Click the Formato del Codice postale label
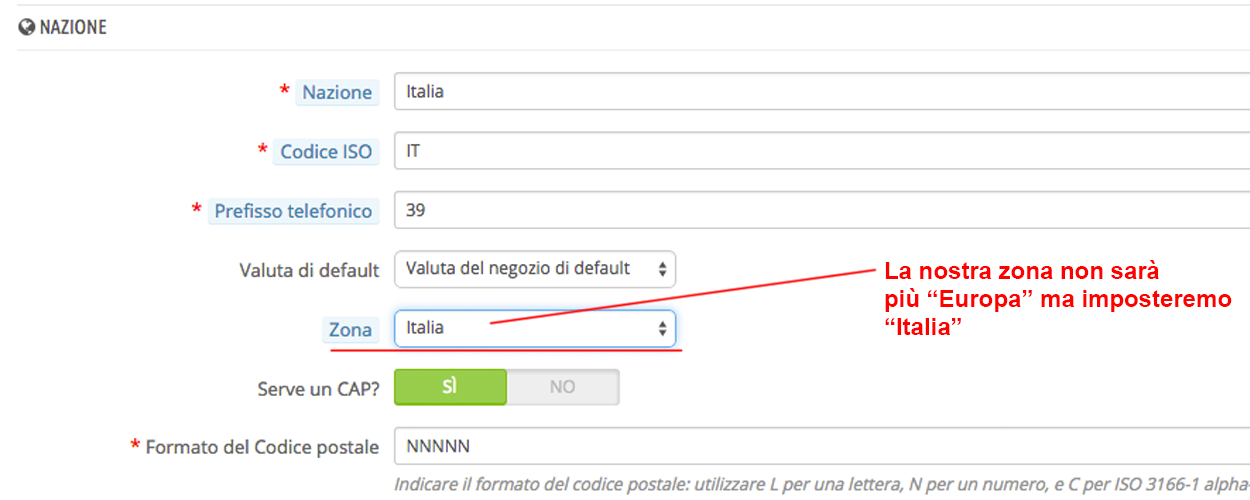Screen dimensions: 1250x500 click(x=262, y=447)
